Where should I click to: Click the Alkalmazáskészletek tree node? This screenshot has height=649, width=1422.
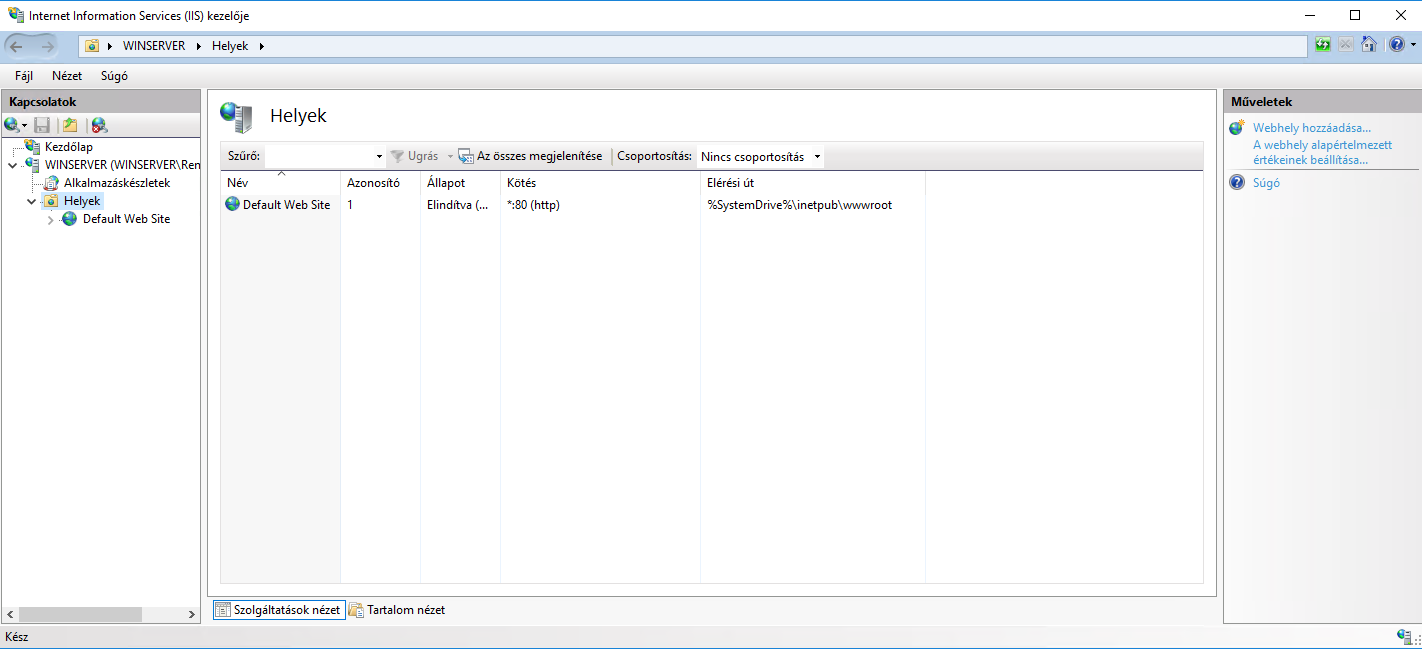point(116,183)
